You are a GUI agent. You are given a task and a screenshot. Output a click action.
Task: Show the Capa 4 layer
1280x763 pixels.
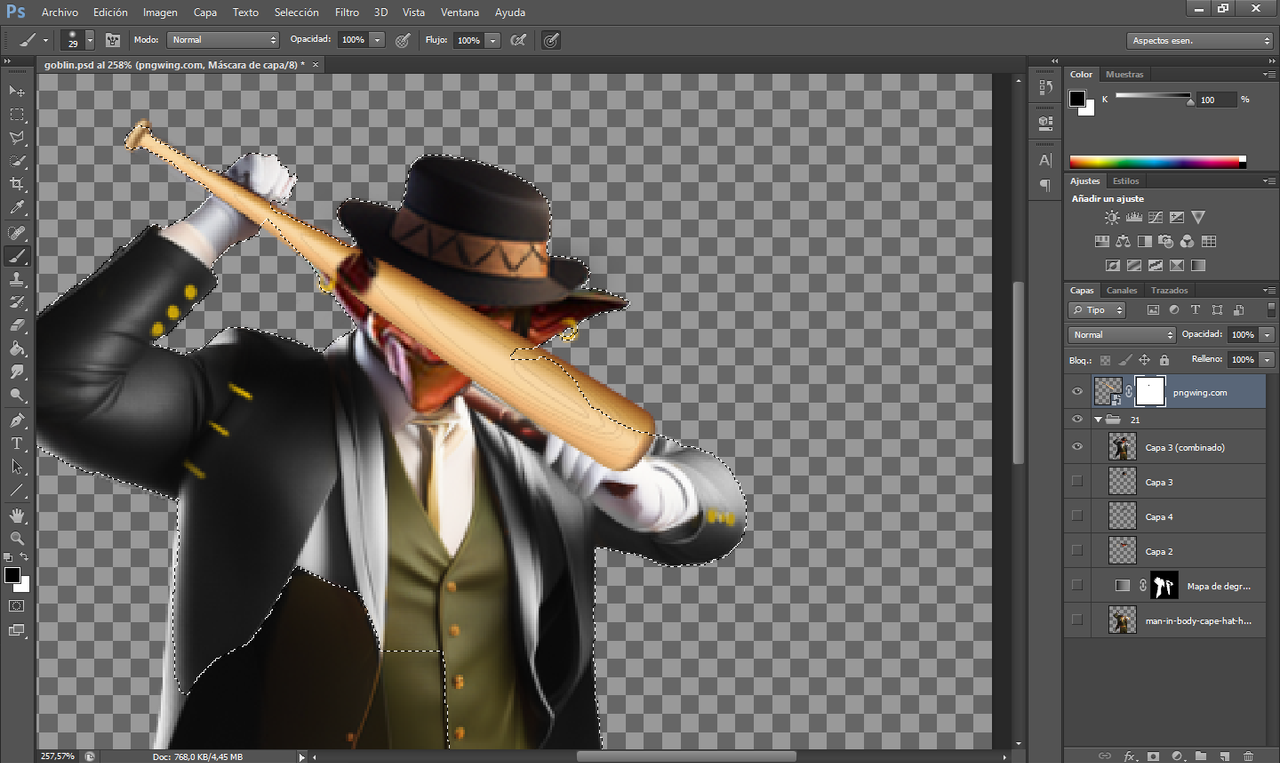coord(1077,516)
